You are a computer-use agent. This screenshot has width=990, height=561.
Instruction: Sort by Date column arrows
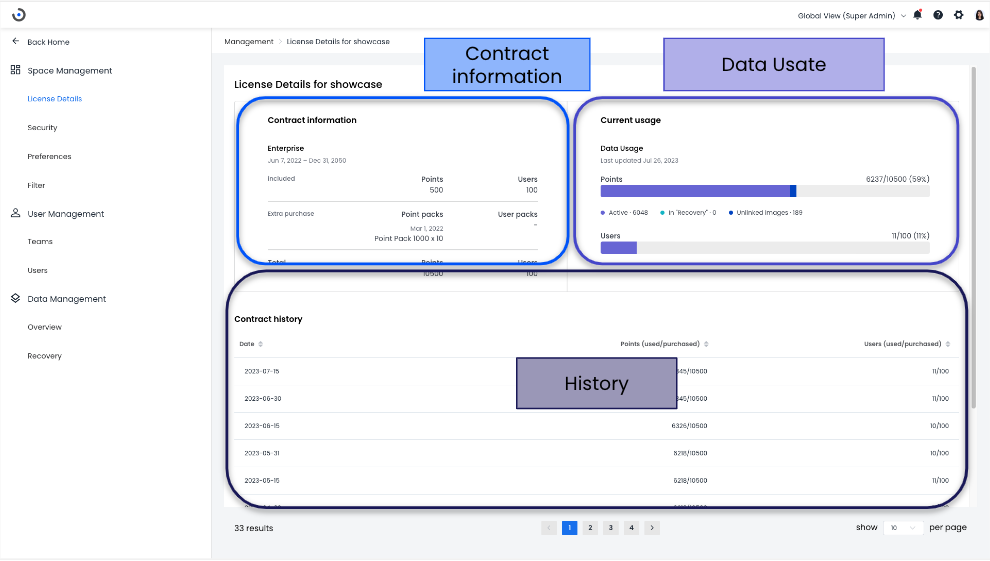[x=260, y=344]
